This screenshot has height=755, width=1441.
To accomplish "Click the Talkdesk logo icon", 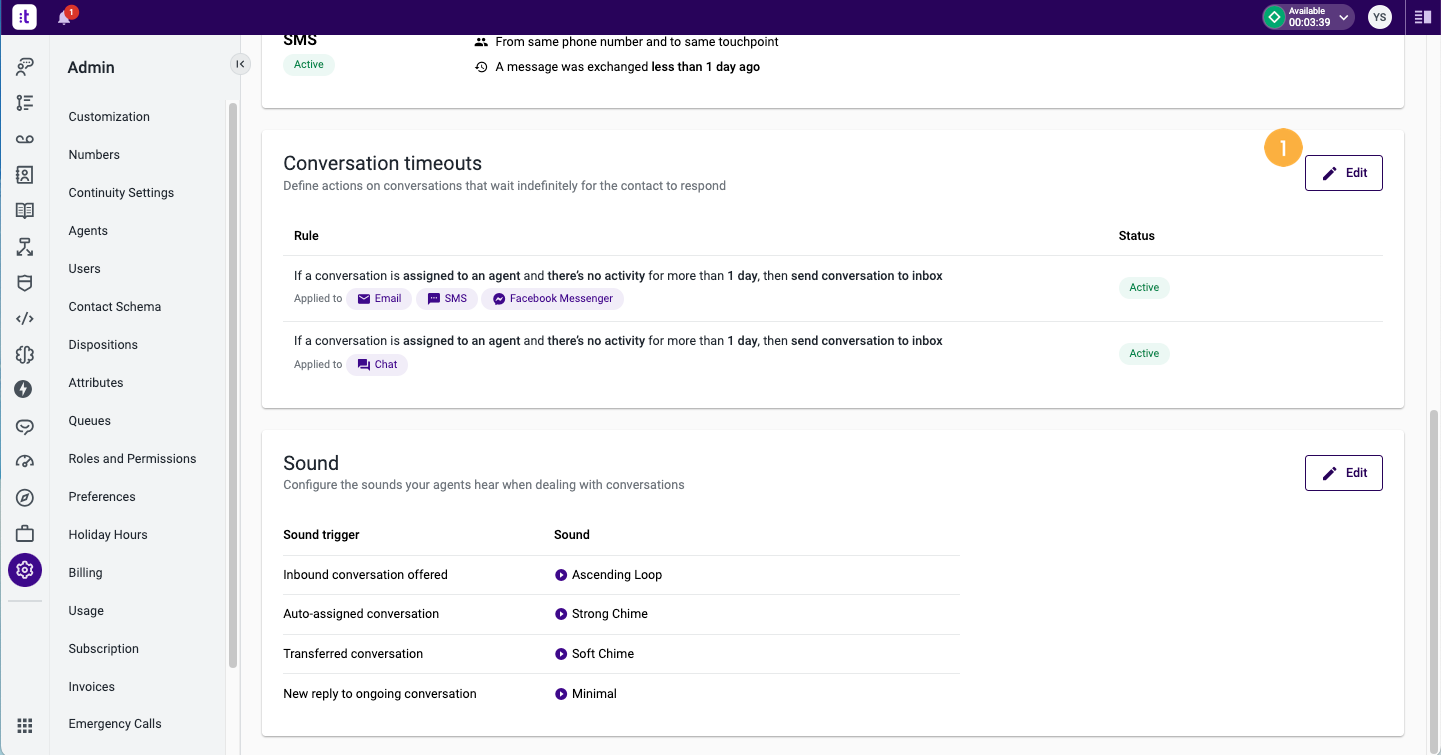I will point(24,16).
